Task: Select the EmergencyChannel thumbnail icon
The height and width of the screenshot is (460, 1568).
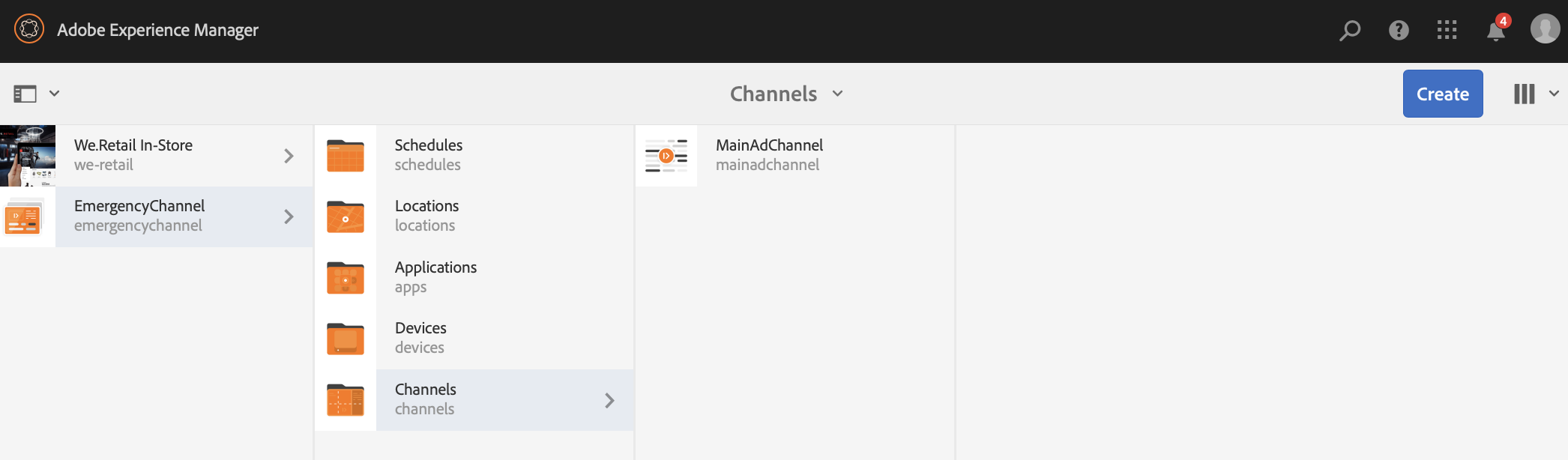Action: 24,217
